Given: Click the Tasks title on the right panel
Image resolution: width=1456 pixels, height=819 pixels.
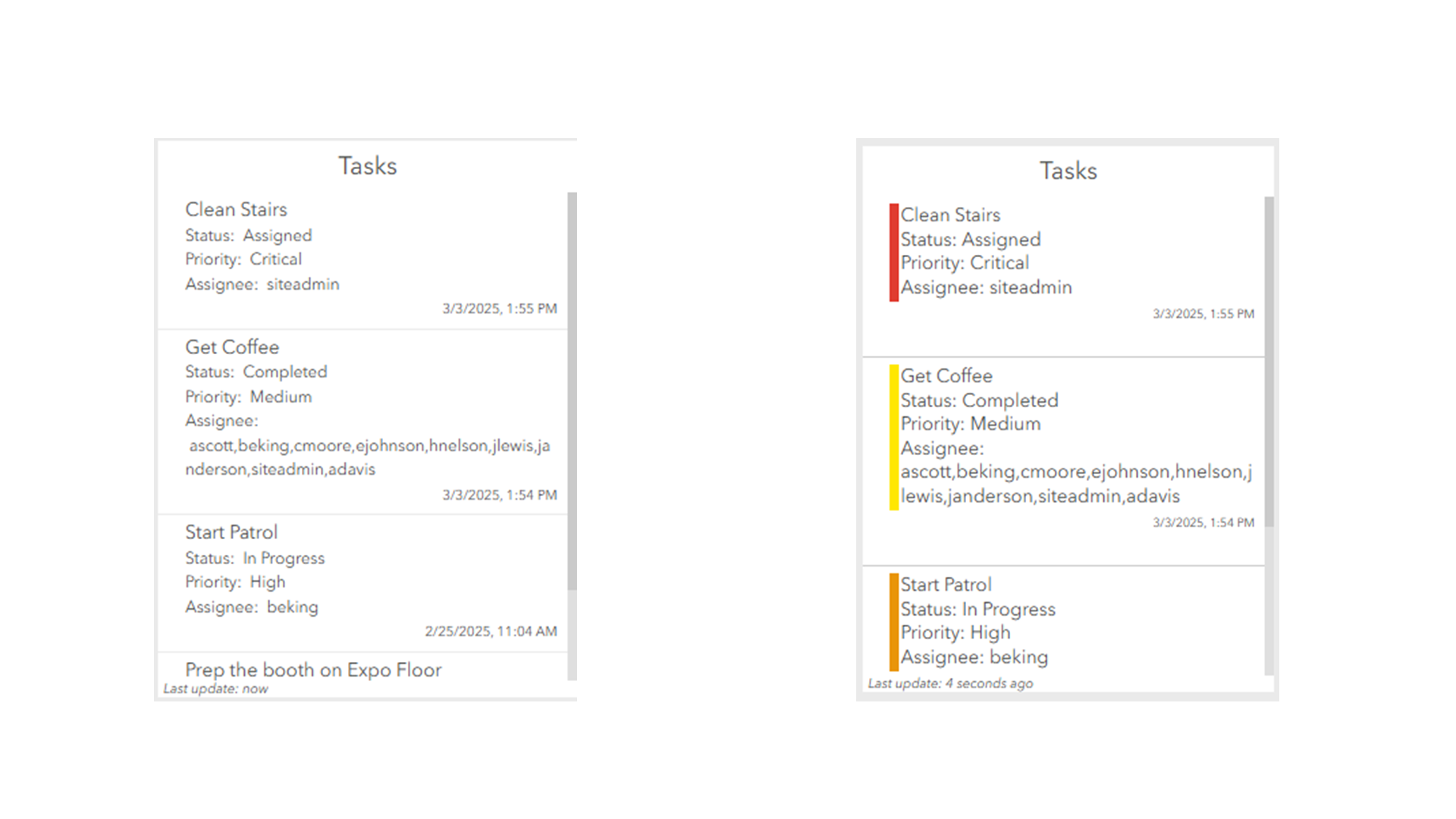Looking at the screenshot, I should click(x=1068, y=171).
